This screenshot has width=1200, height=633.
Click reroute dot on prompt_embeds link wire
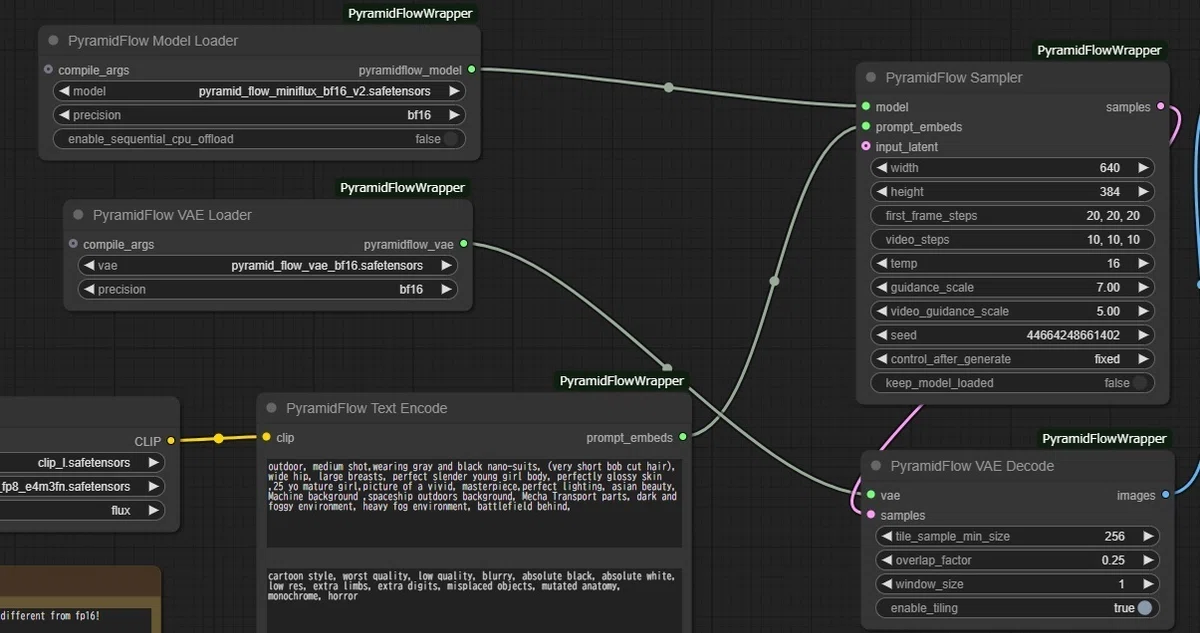click(774, 281)
